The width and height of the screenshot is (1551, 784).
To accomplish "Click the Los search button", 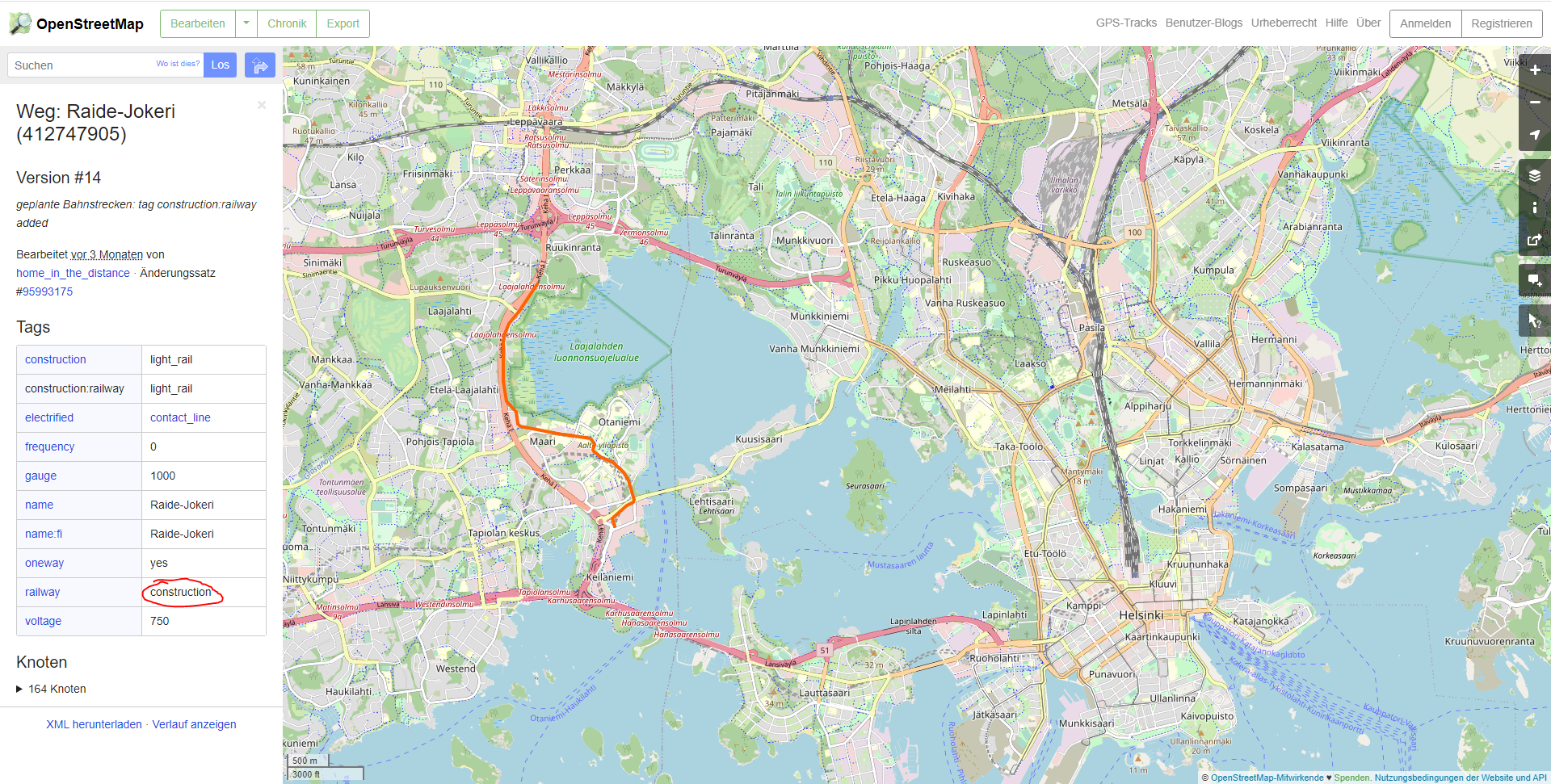I will (x=221, y=65).
